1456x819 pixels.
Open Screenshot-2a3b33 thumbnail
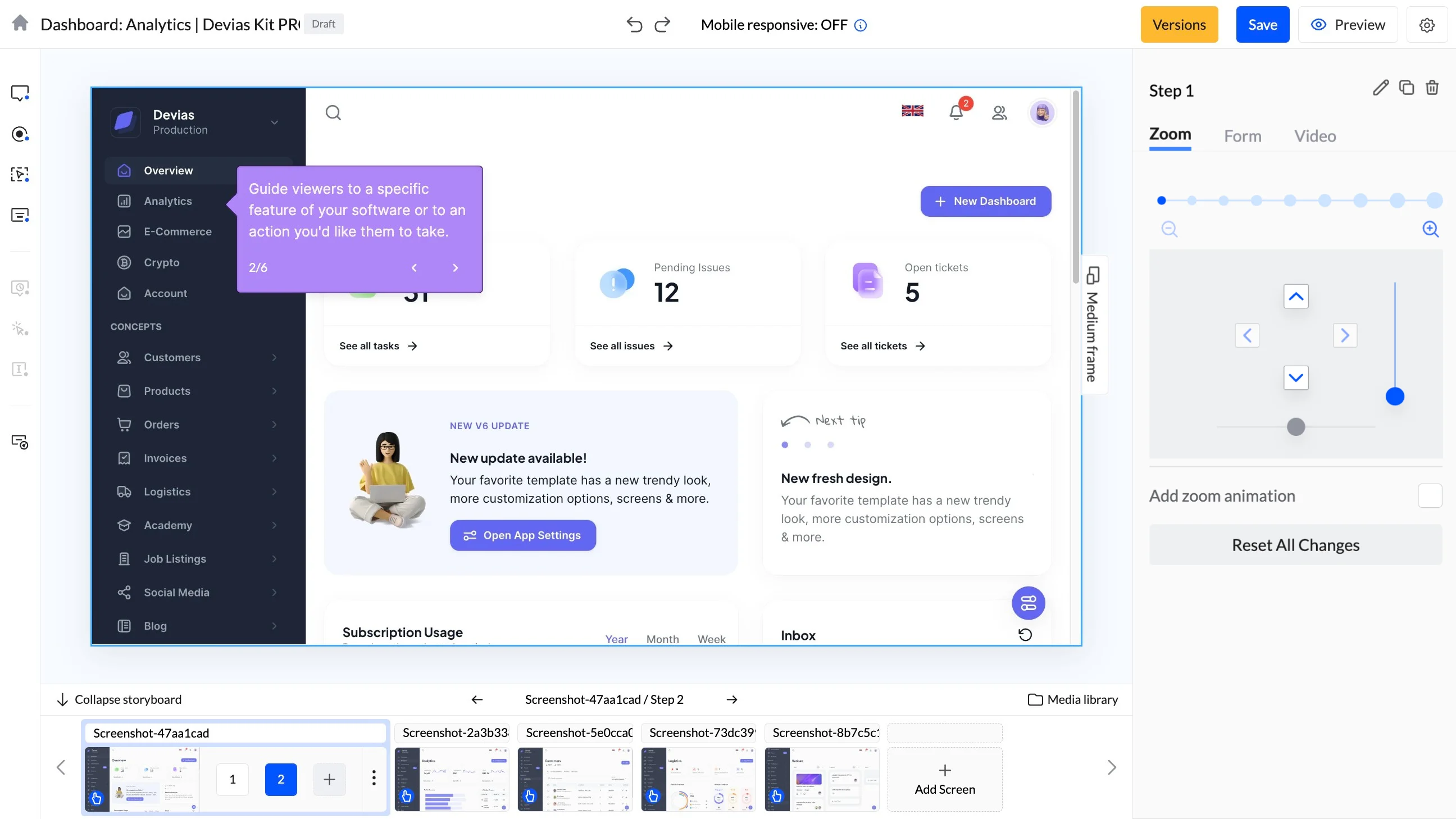[452, 779]
